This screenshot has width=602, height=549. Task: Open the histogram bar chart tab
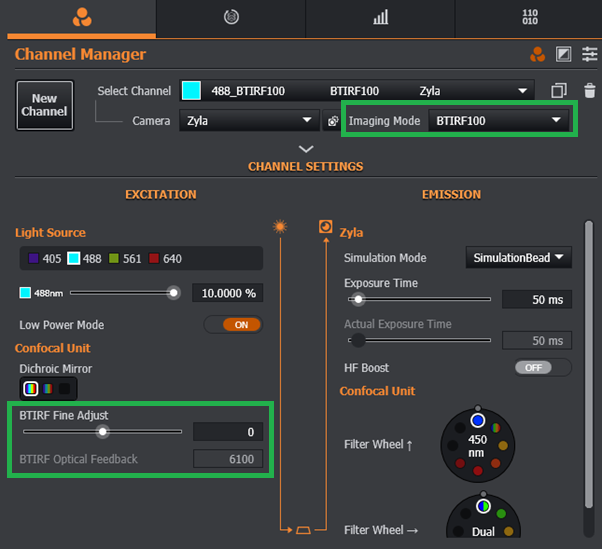tap(380, 17)
